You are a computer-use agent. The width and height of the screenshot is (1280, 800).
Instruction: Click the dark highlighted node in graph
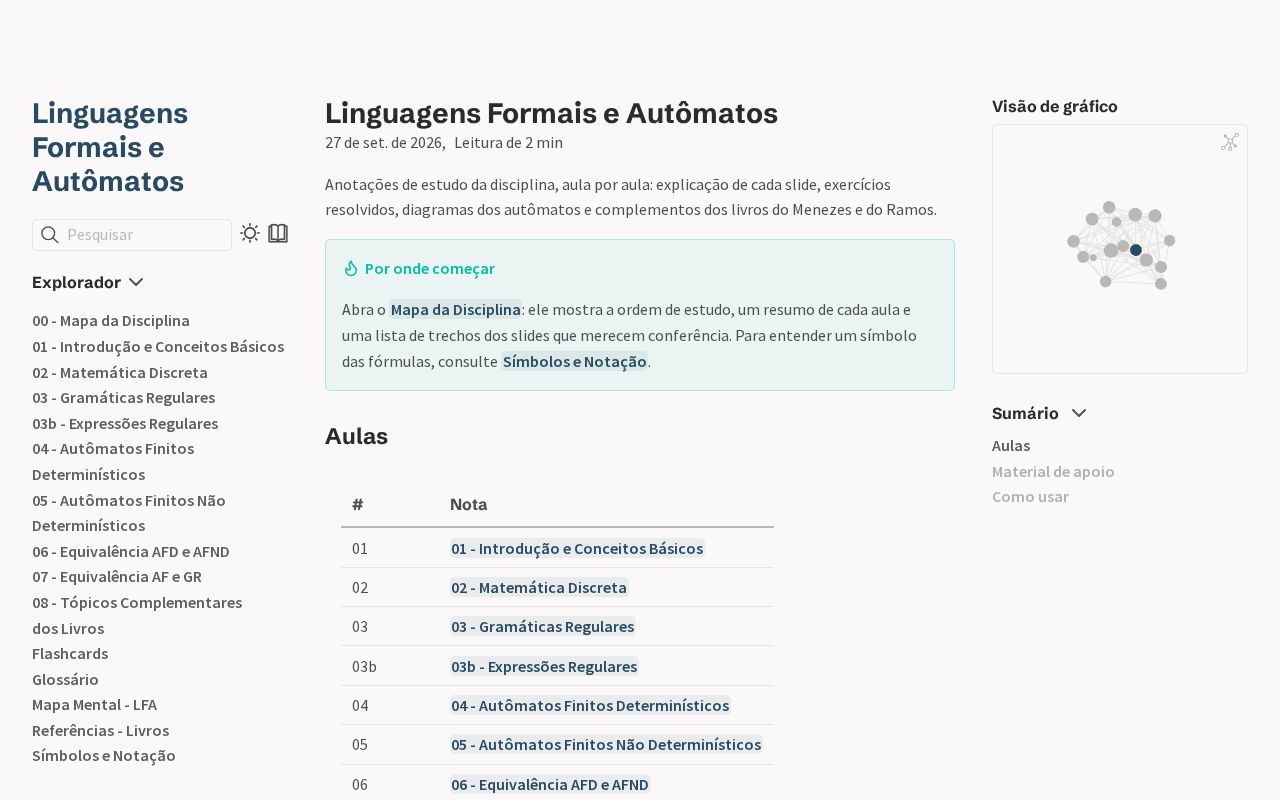[x=1136, y=250]
